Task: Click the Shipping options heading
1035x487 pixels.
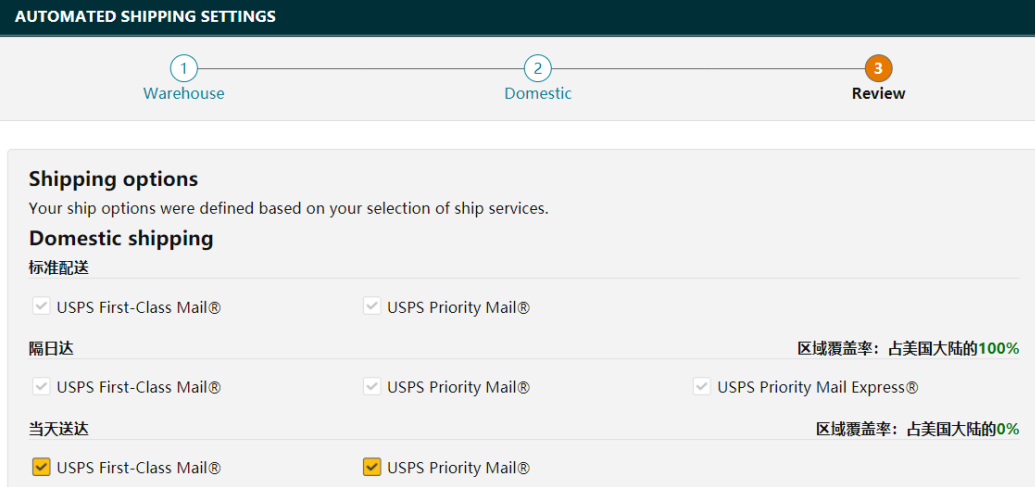Action: click(x=113, y=179)
